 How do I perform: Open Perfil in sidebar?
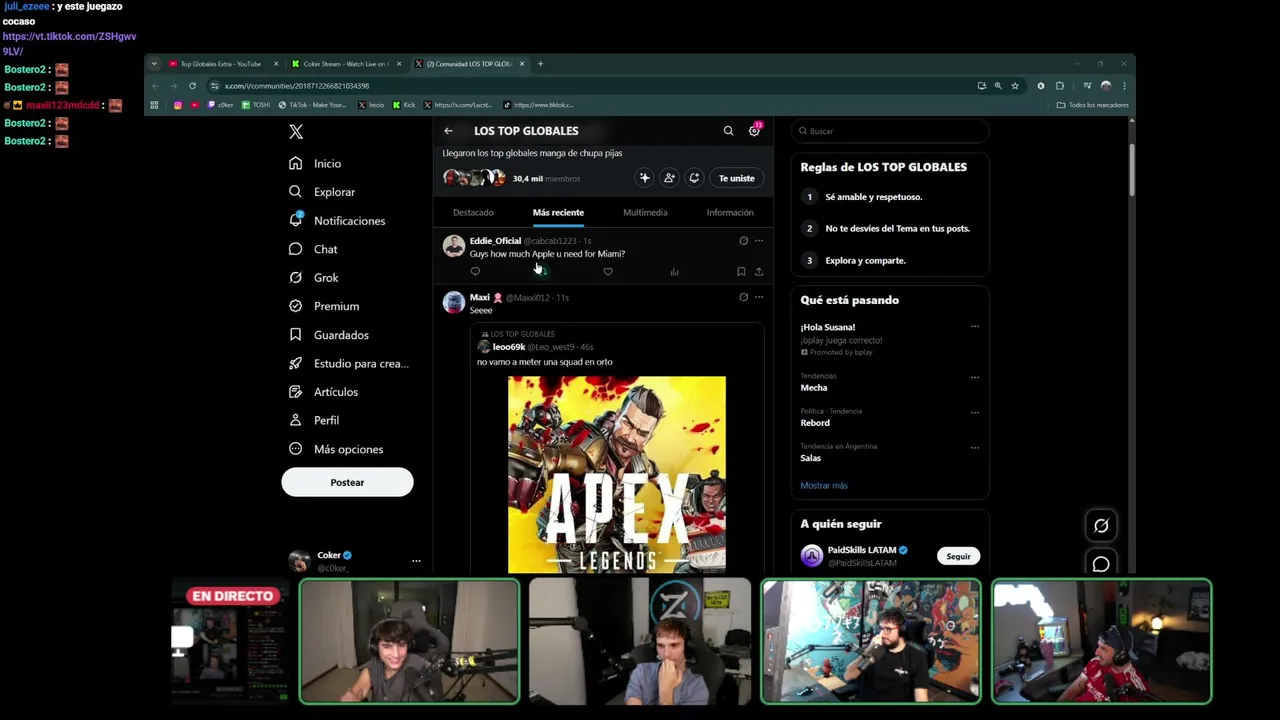click(314, 420)
